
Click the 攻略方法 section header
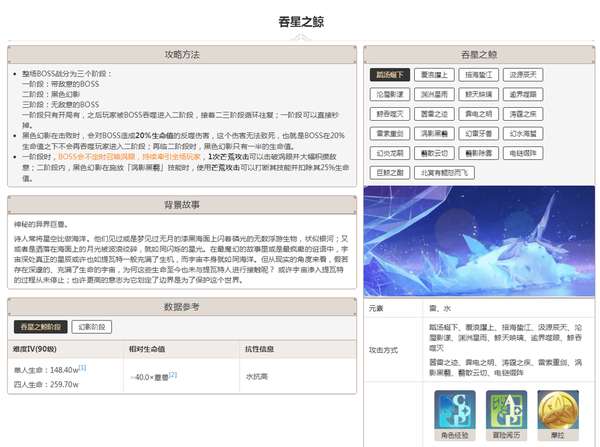click(182, 54)
